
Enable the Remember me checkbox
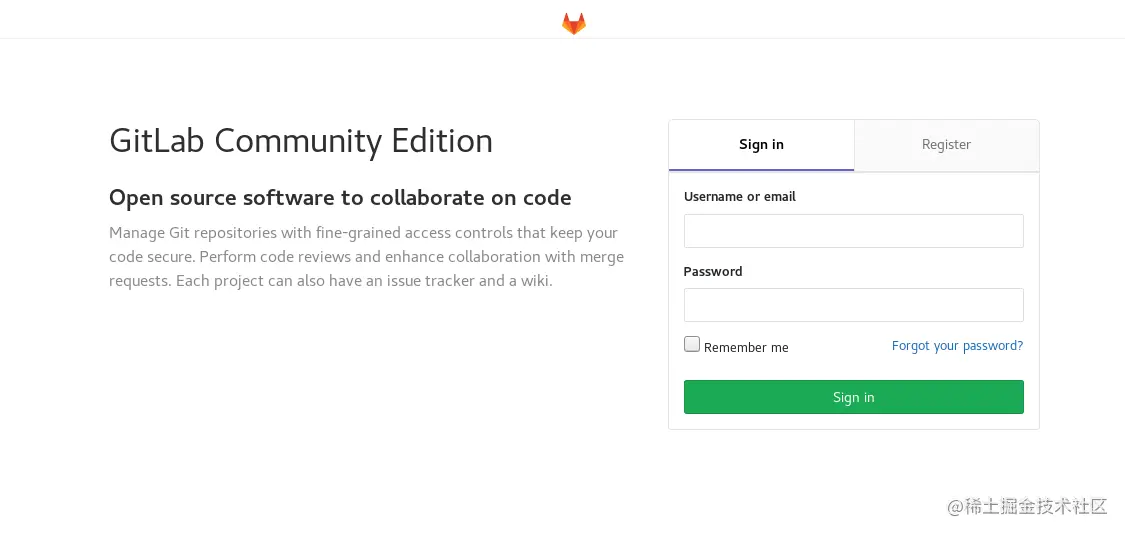(x=692, y=345)
